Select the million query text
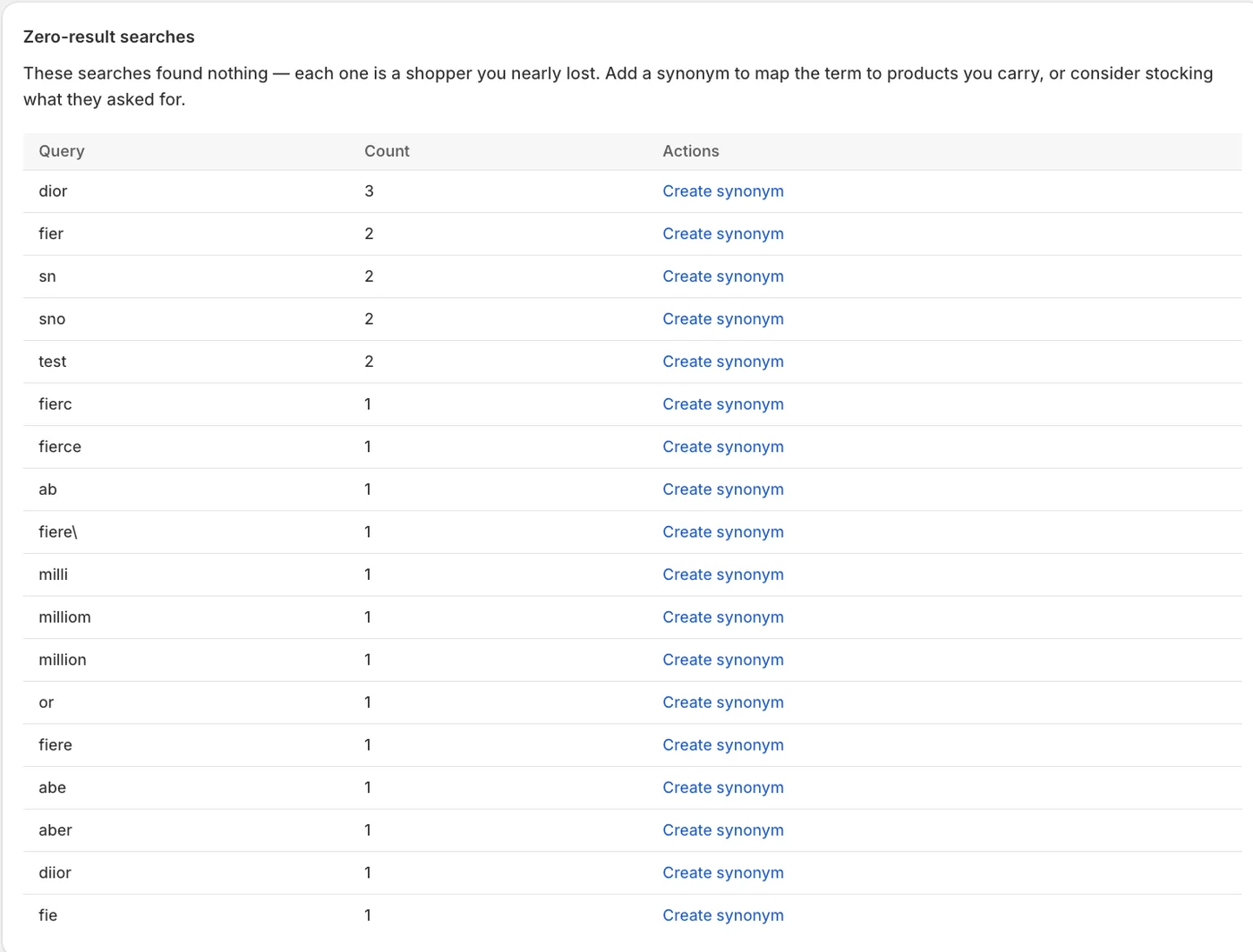 coord(63,659)
